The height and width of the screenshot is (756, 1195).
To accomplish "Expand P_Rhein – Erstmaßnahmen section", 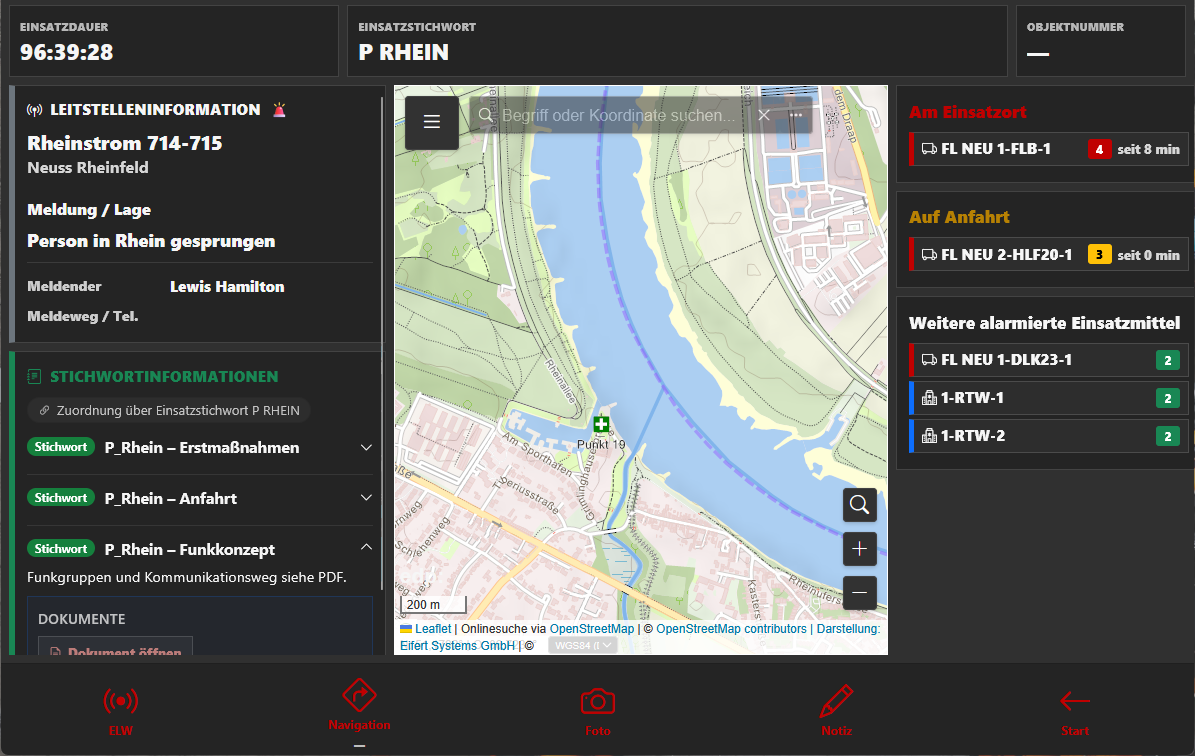I will [x=366, y=448].
